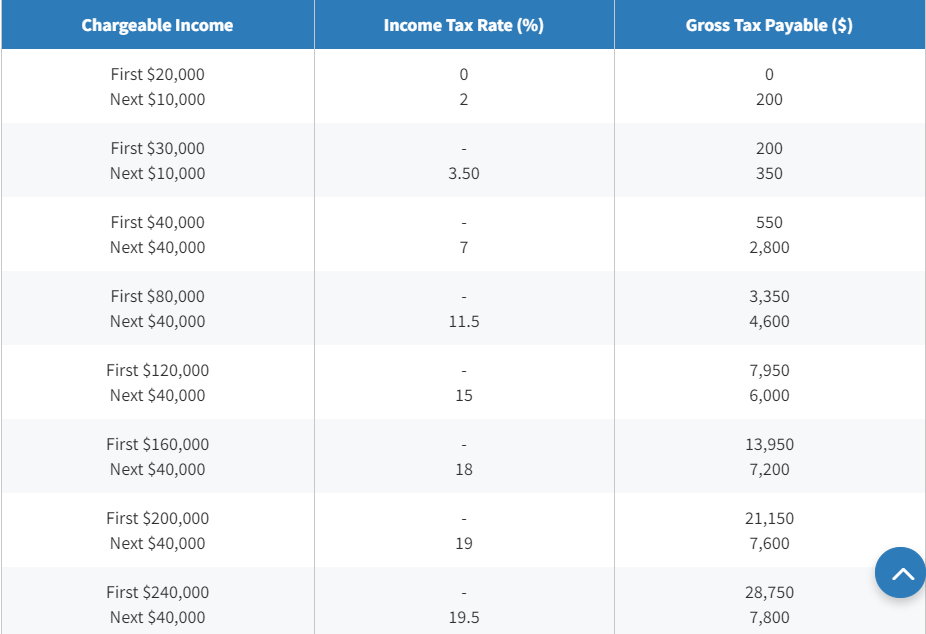This screenshot has height=634, width=926.
Task: Select the Income Tax Rate (%) header
Action: click(463, 25)
